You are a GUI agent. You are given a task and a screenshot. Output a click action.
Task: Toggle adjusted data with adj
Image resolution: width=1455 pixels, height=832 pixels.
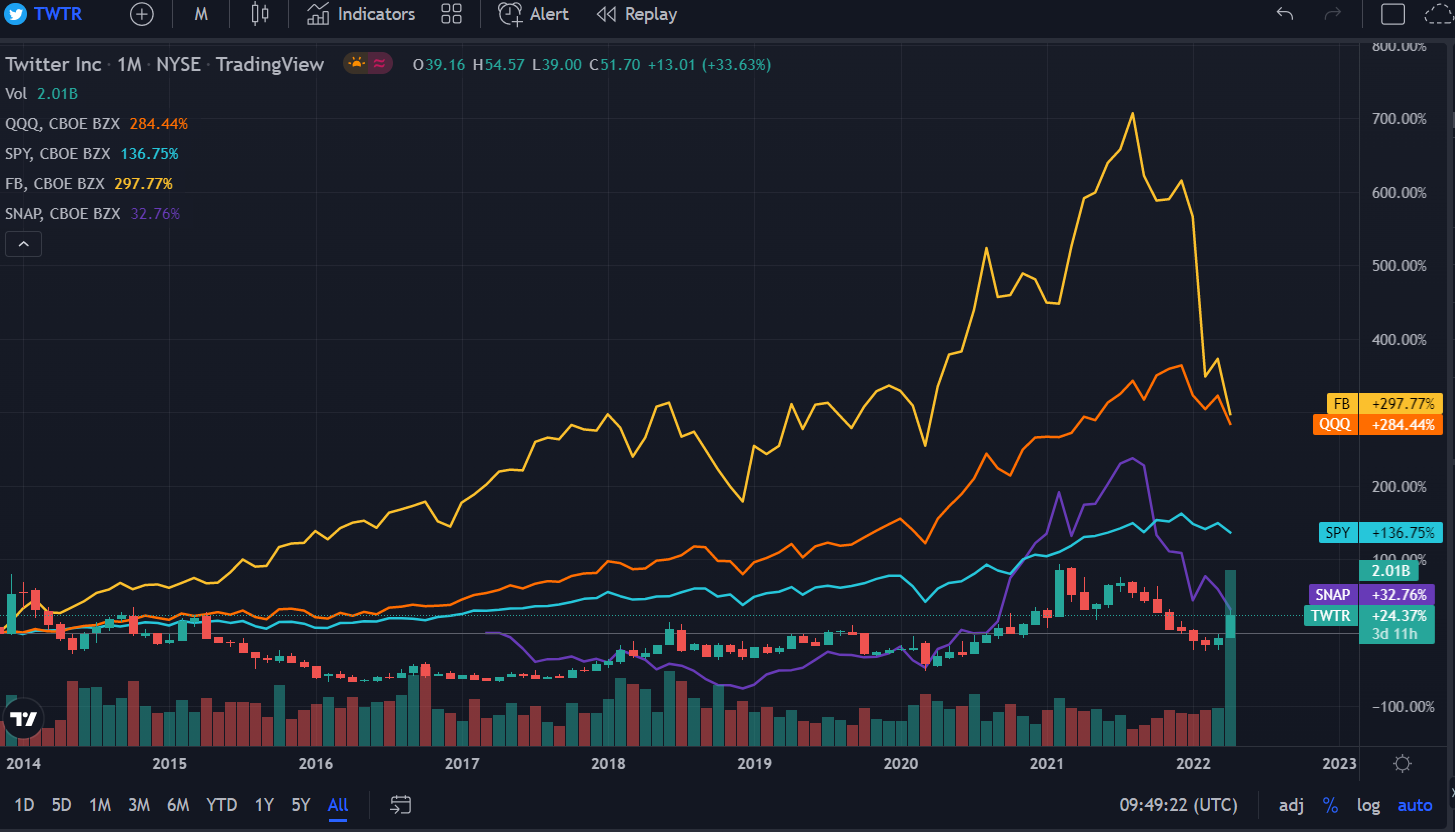[x=1291, y=805]
